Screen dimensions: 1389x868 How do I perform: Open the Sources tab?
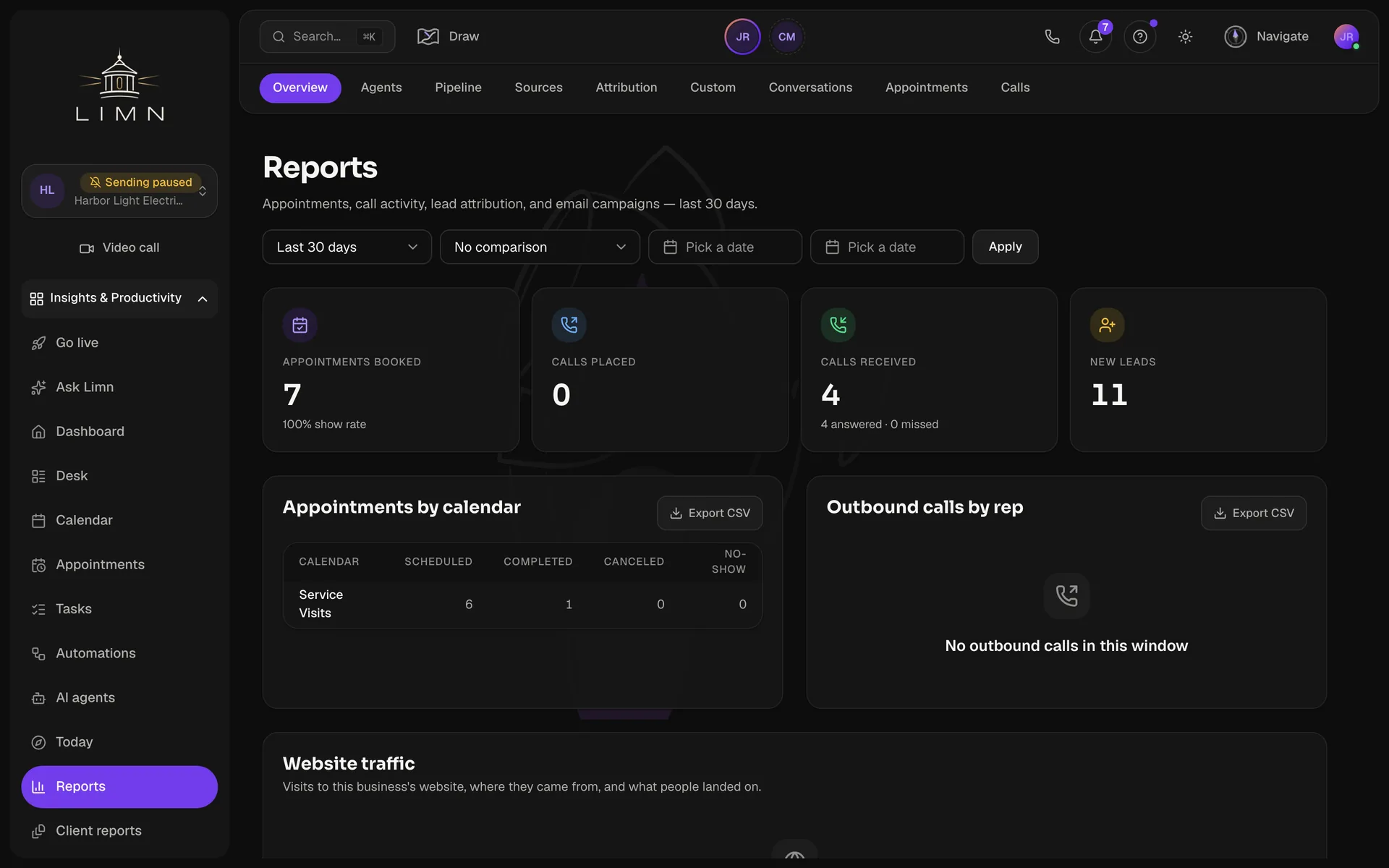[538, 88]
